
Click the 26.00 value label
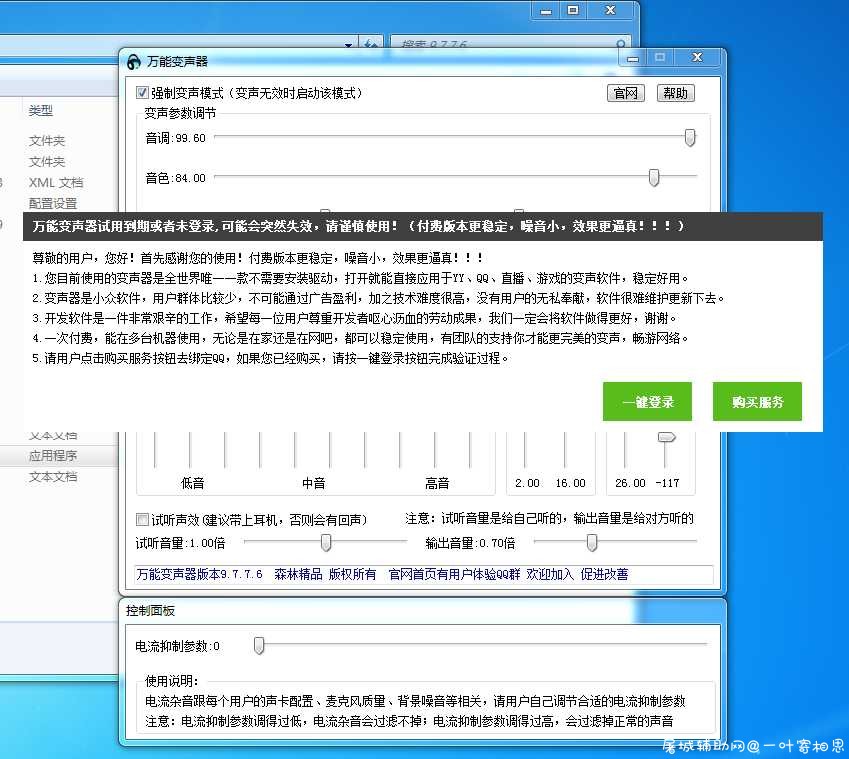630,483
